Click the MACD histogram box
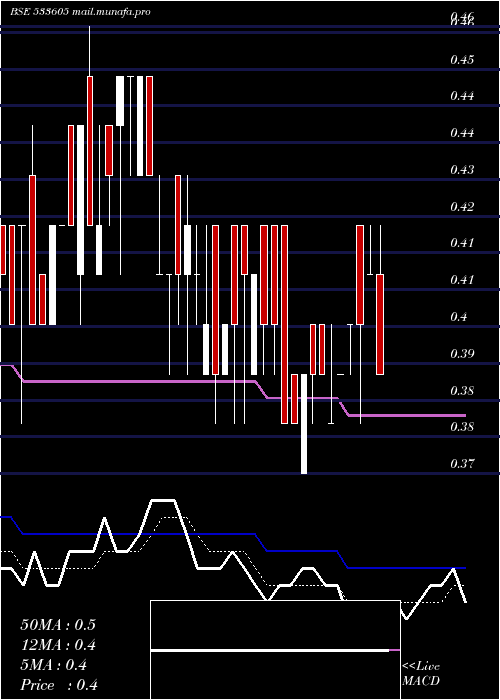 click(275, 650)
